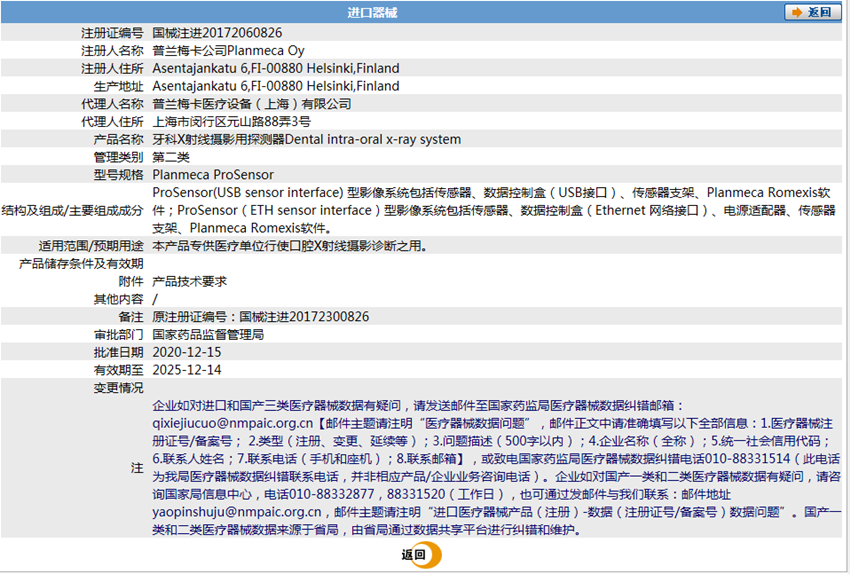Click the 变更情况 label
The image size is (850, 574).
[119, 388]
